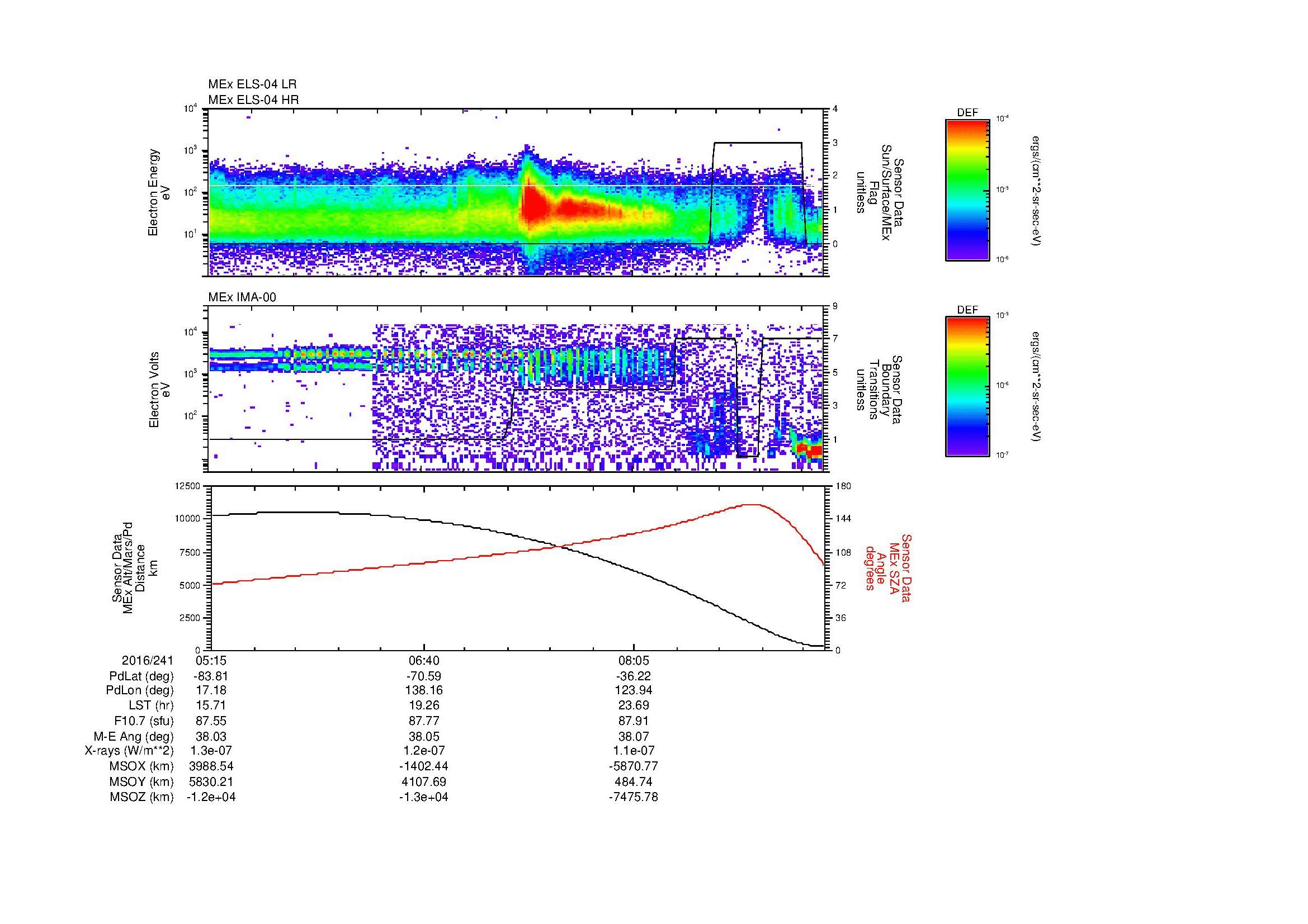This screenshot has width=1308, height=924.
Task: Click the 'M-E Ang (deg)' row label
Action: (x=134, y=737)
